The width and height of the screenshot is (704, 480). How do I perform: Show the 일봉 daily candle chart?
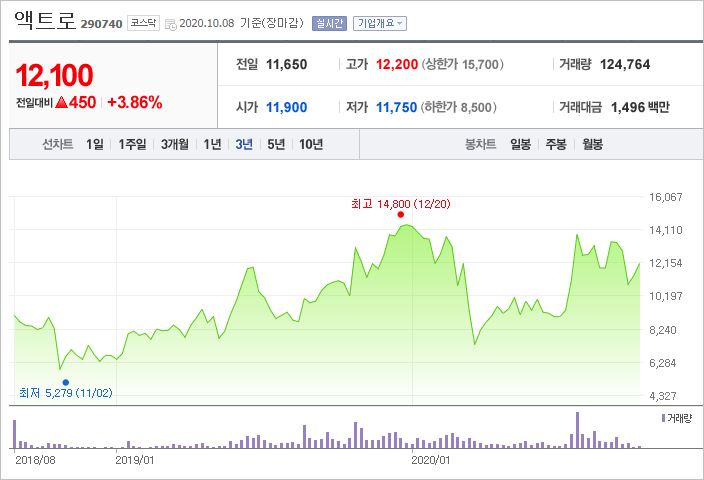520,144
